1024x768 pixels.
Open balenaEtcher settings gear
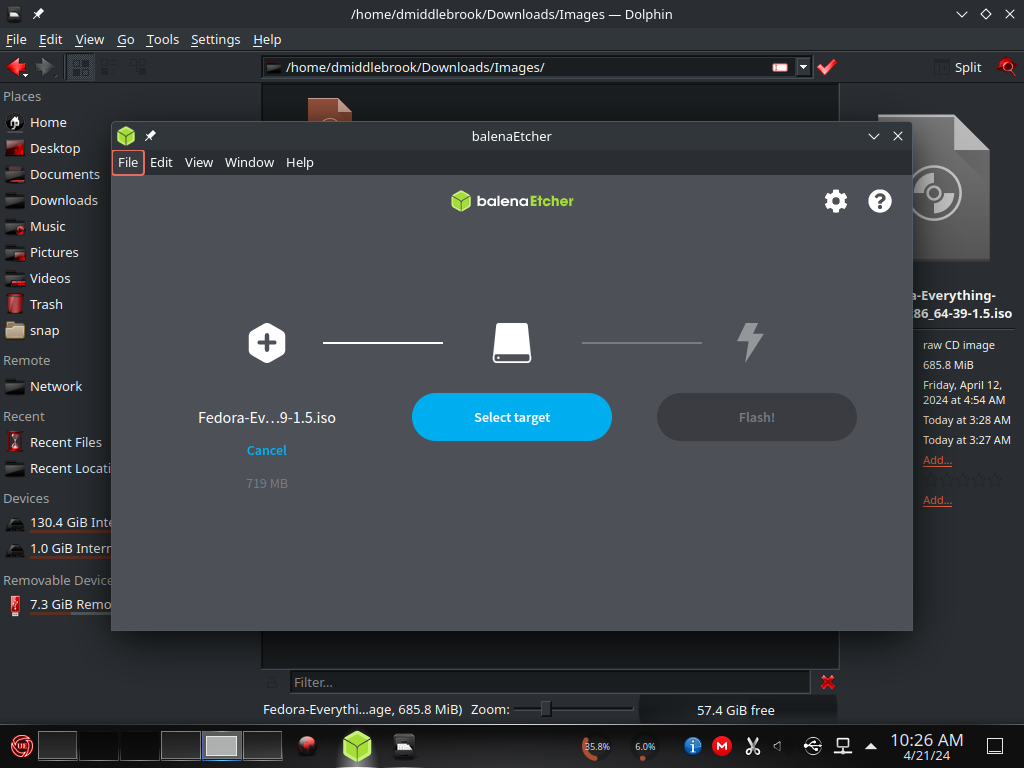pyautogui.click(x=835, y=201)
